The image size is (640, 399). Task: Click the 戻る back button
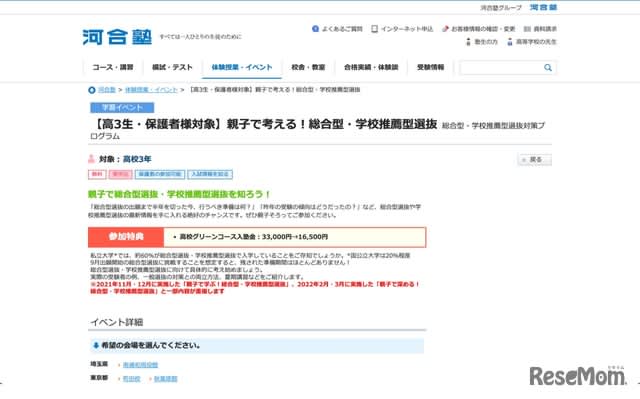535,160
